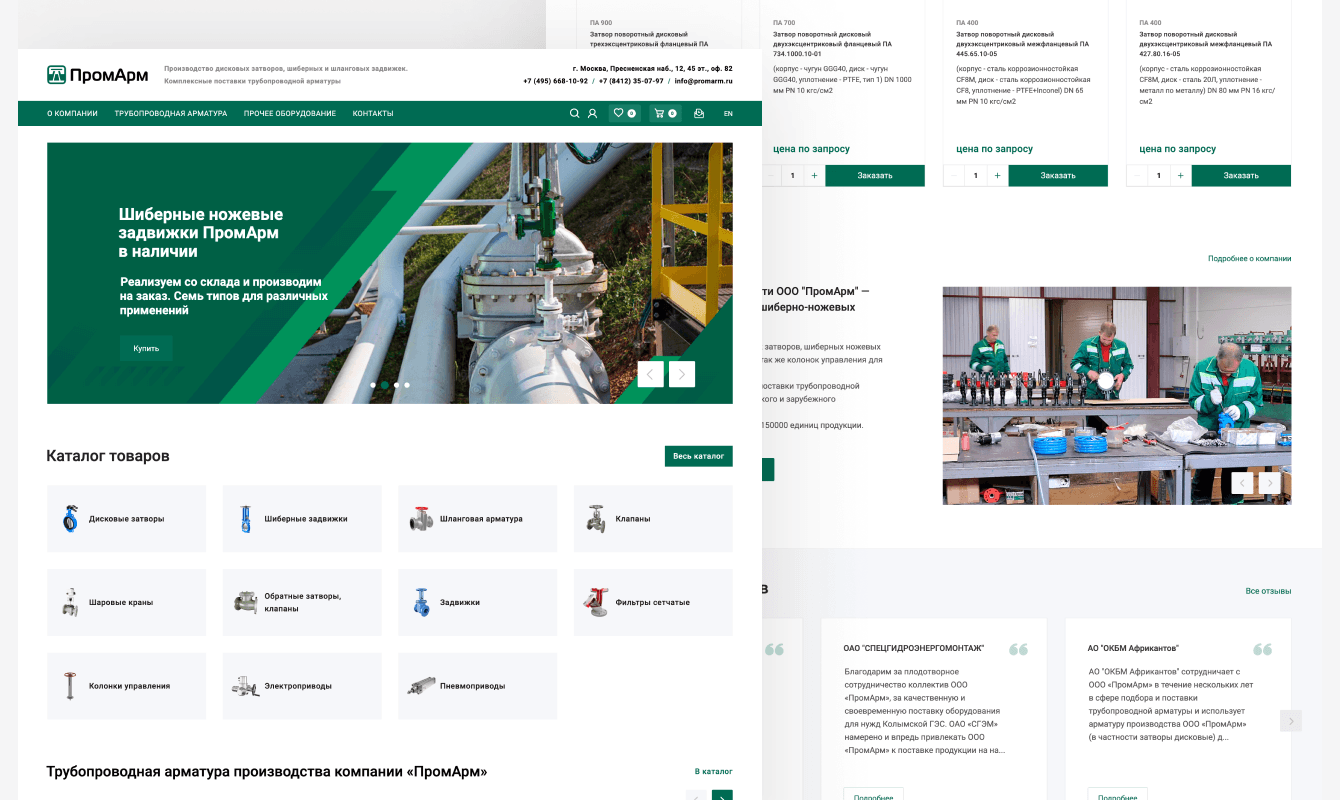The image size is (1340, 800).
Task: Open the О компании menu item
Action: 72,114
